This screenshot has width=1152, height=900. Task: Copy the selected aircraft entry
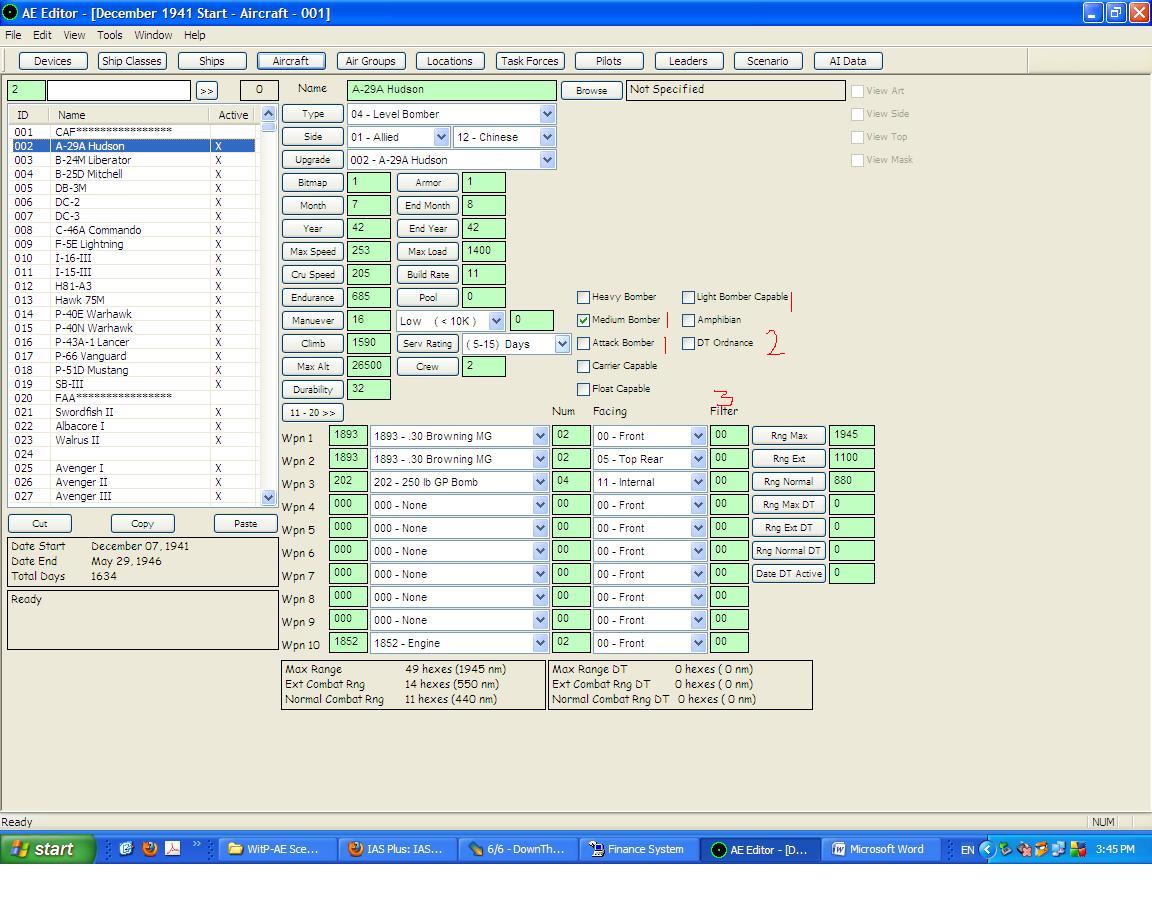coord(141,523)
